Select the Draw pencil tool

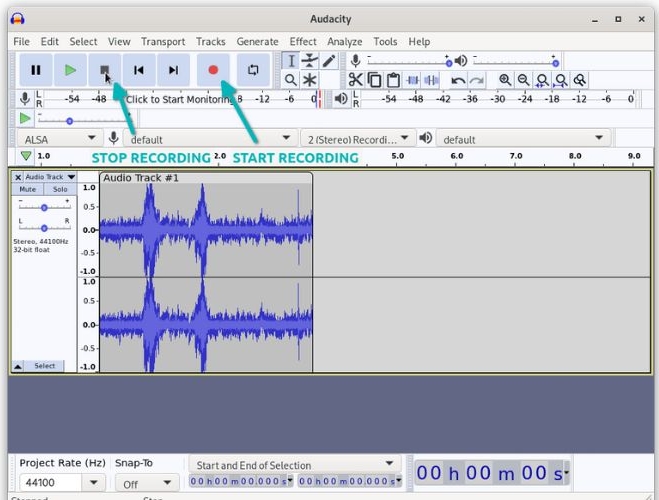coord(329,61)
